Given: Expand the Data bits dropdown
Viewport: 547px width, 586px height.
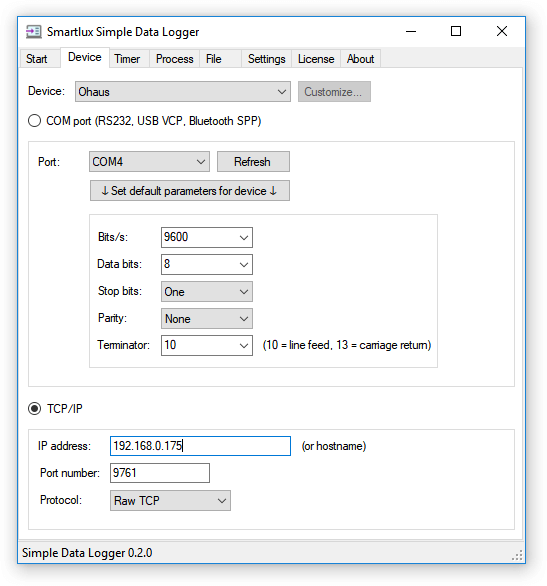Looking at the screenshot, I should [207, 264].
